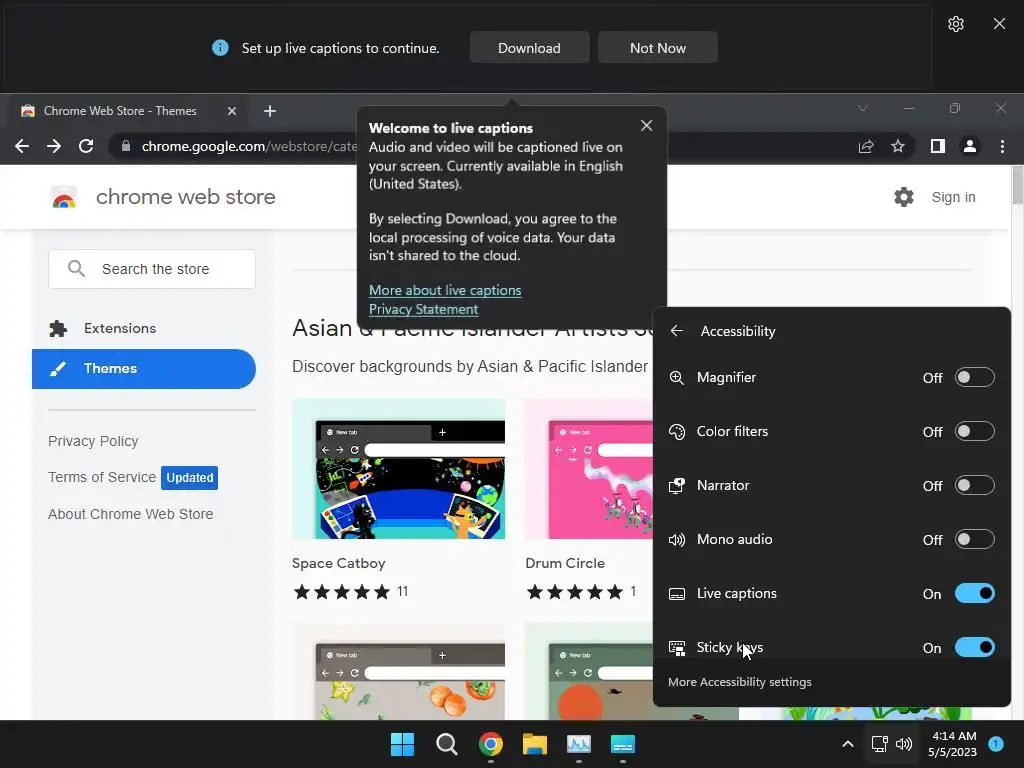This screenshot has height=768, width=1024.
Task: Click the Mono audio speaker icon
Action: 677,539
